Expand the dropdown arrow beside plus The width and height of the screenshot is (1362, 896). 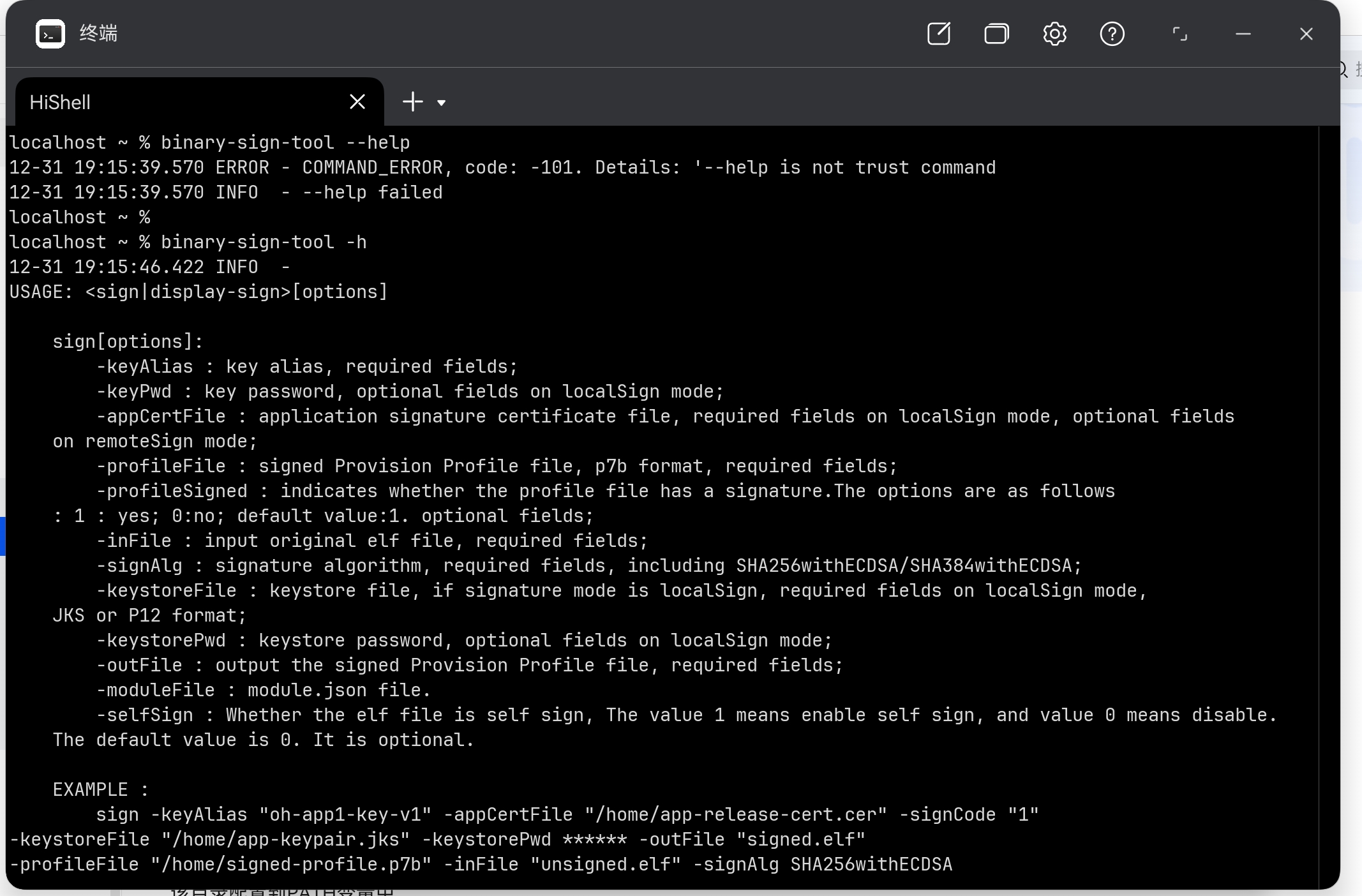point(441,102)
